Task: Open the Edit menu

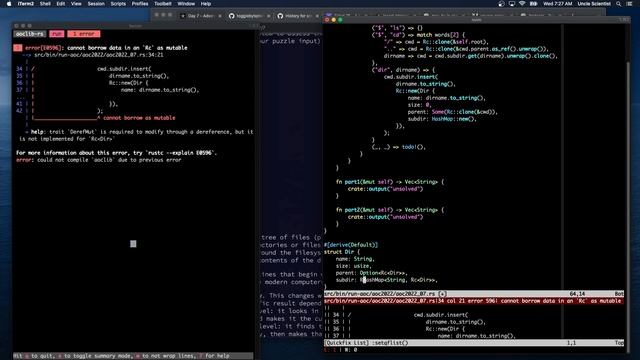Action: (61, 4)
